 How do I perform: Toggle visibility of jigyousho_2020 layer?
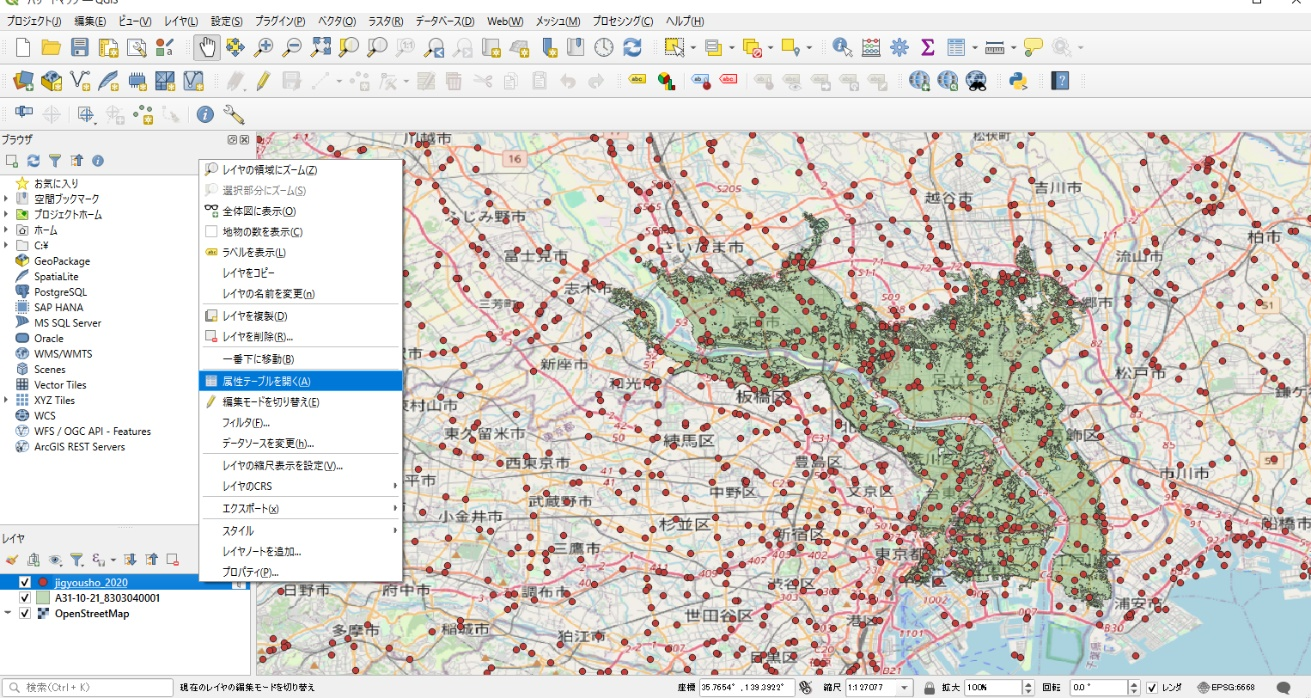tap(25, 582)
